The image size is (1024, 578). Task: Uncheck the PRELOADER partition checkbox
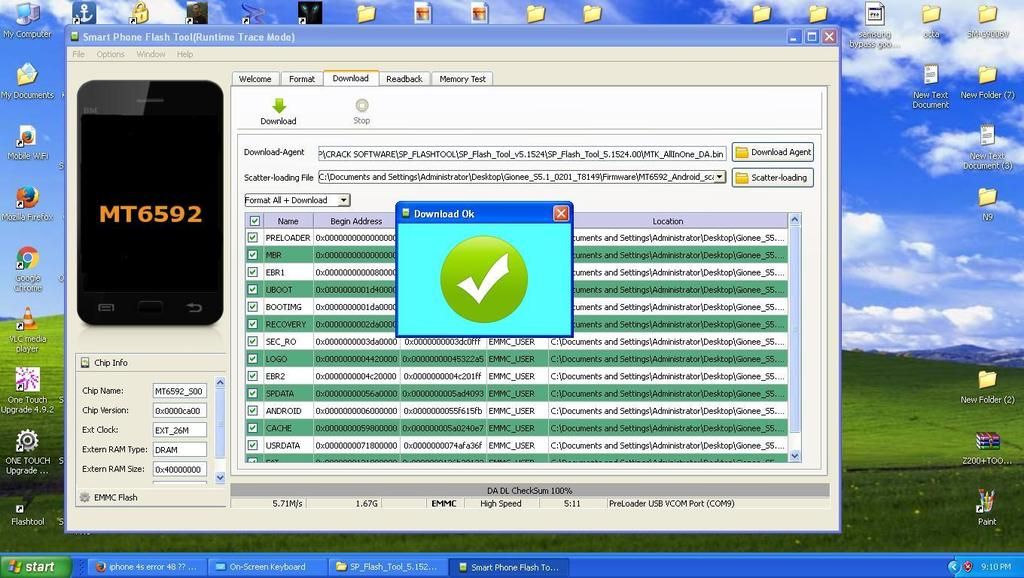click(x=253, y=238)
